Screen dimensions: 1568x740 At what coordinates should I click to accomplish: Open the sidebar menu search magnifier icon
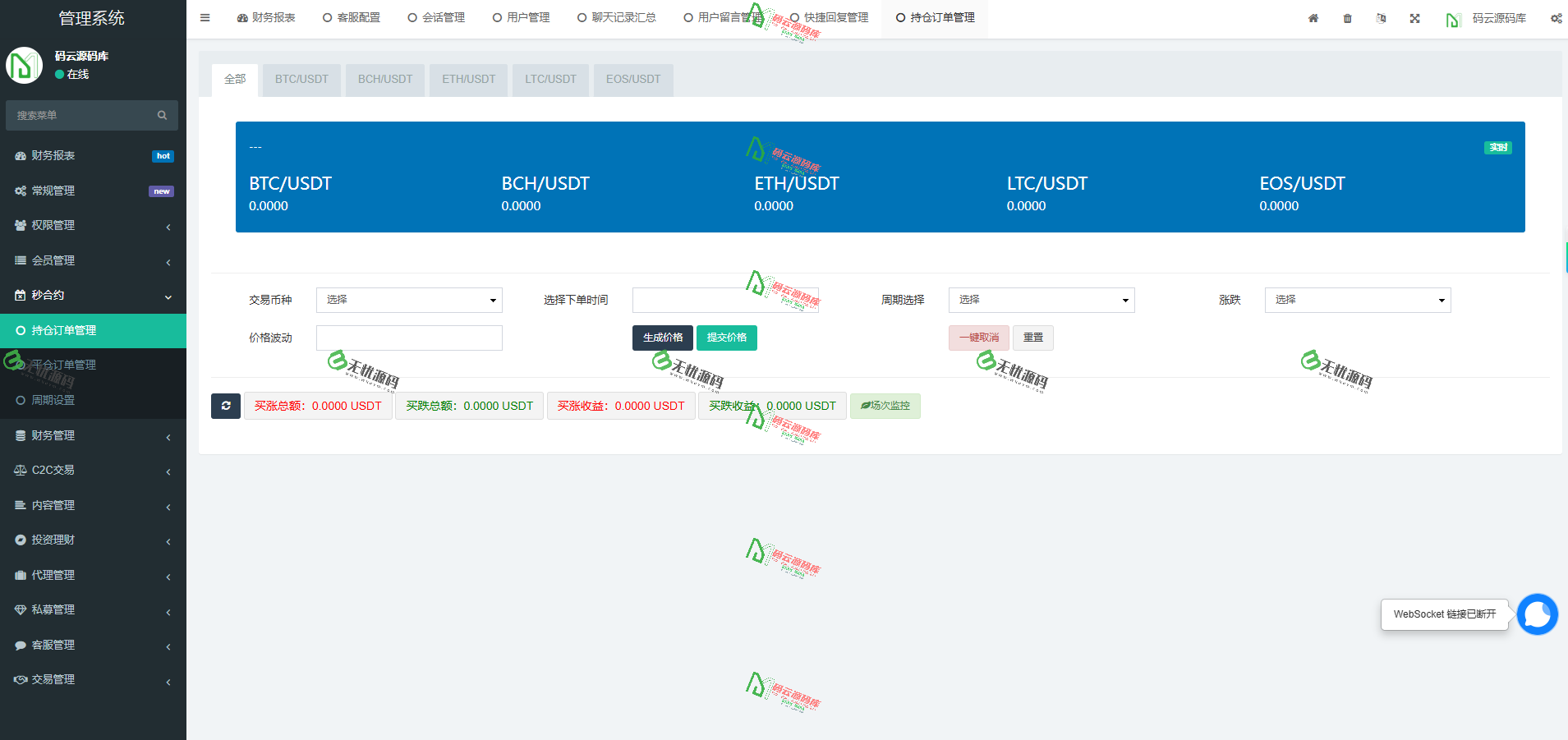coord(162,115)
